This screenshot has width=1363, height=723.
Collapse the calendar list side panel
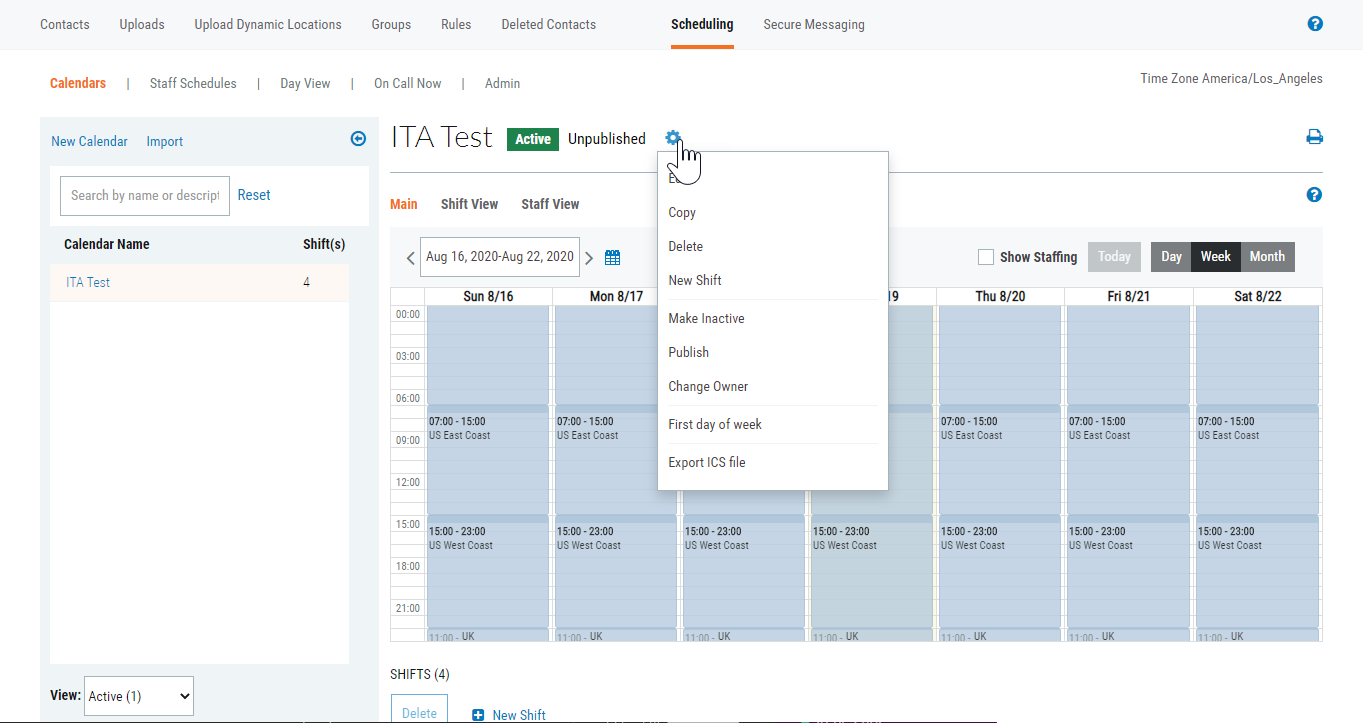[358, 140]
